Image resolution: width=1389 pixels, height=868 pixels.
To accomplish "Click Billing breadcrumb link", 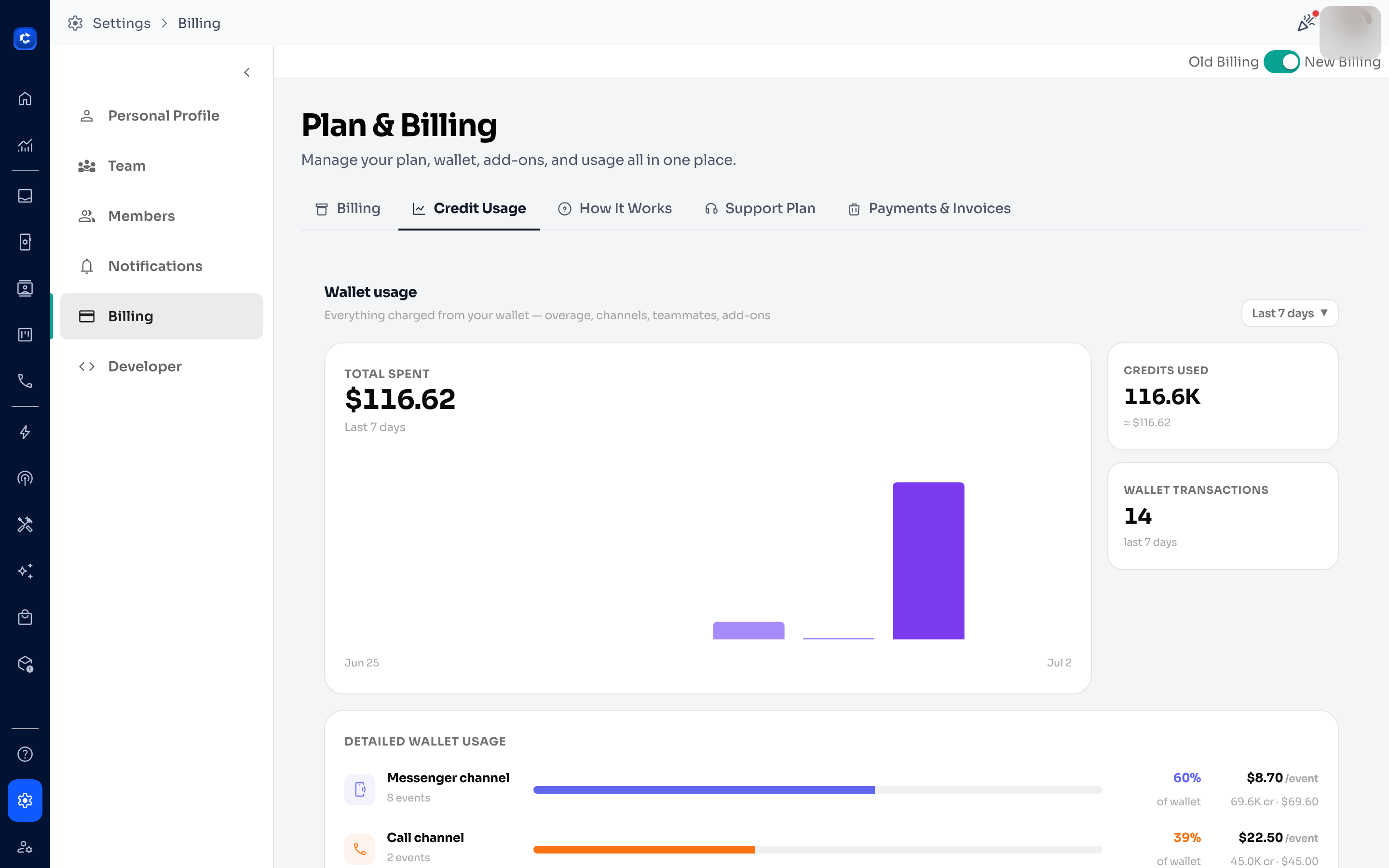I will tap(199, 23).
